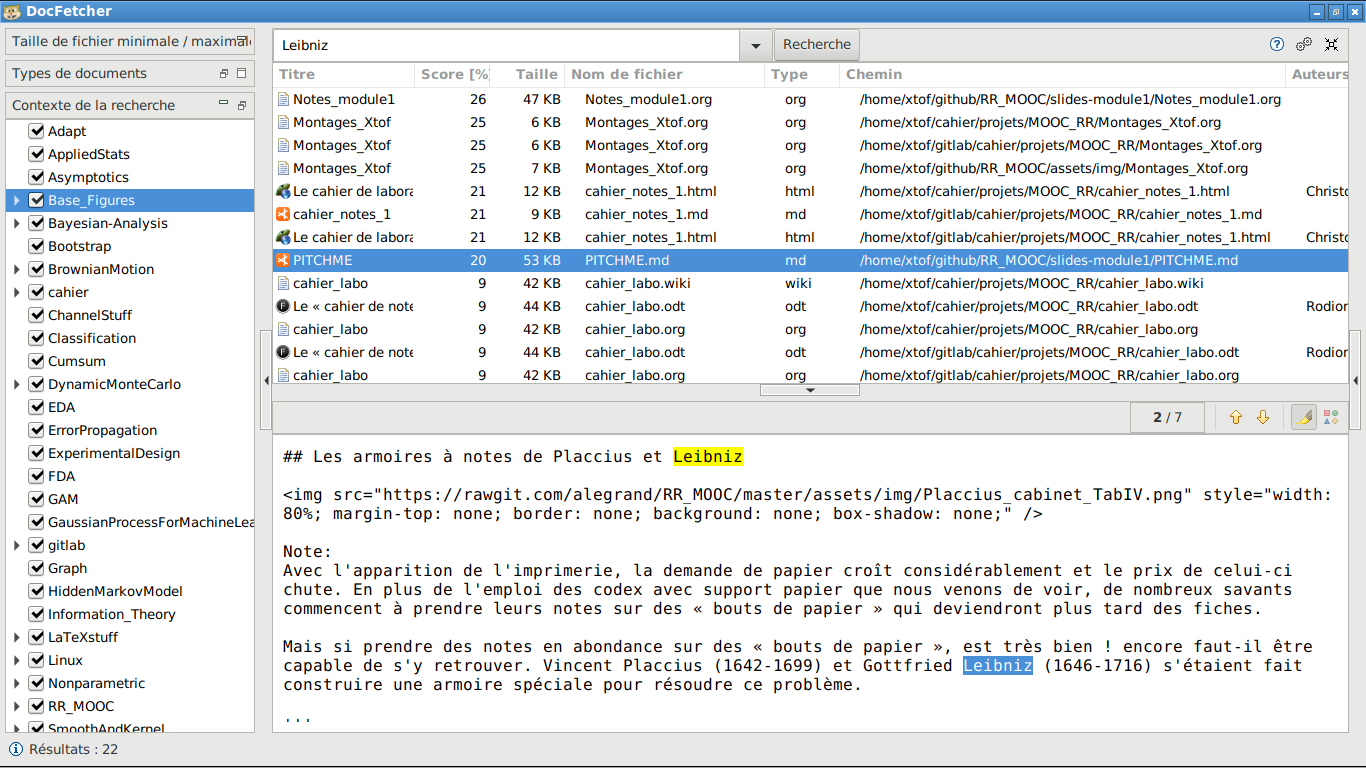1366x768 pixels.
Task: Minimize the Contexte de la recherche panel
Action: [224, 105]
